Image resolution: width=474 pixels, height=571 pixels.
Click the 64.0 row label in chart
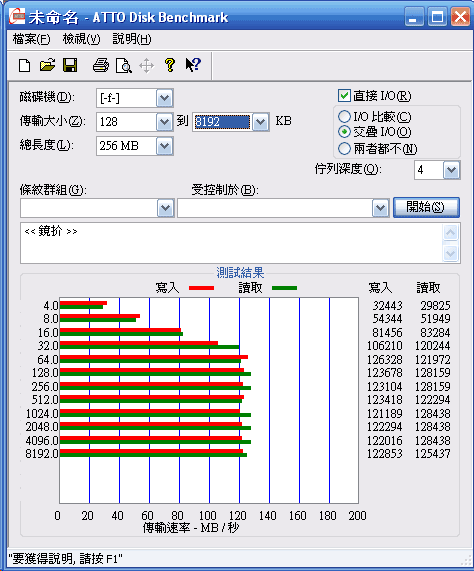(48, 360)
